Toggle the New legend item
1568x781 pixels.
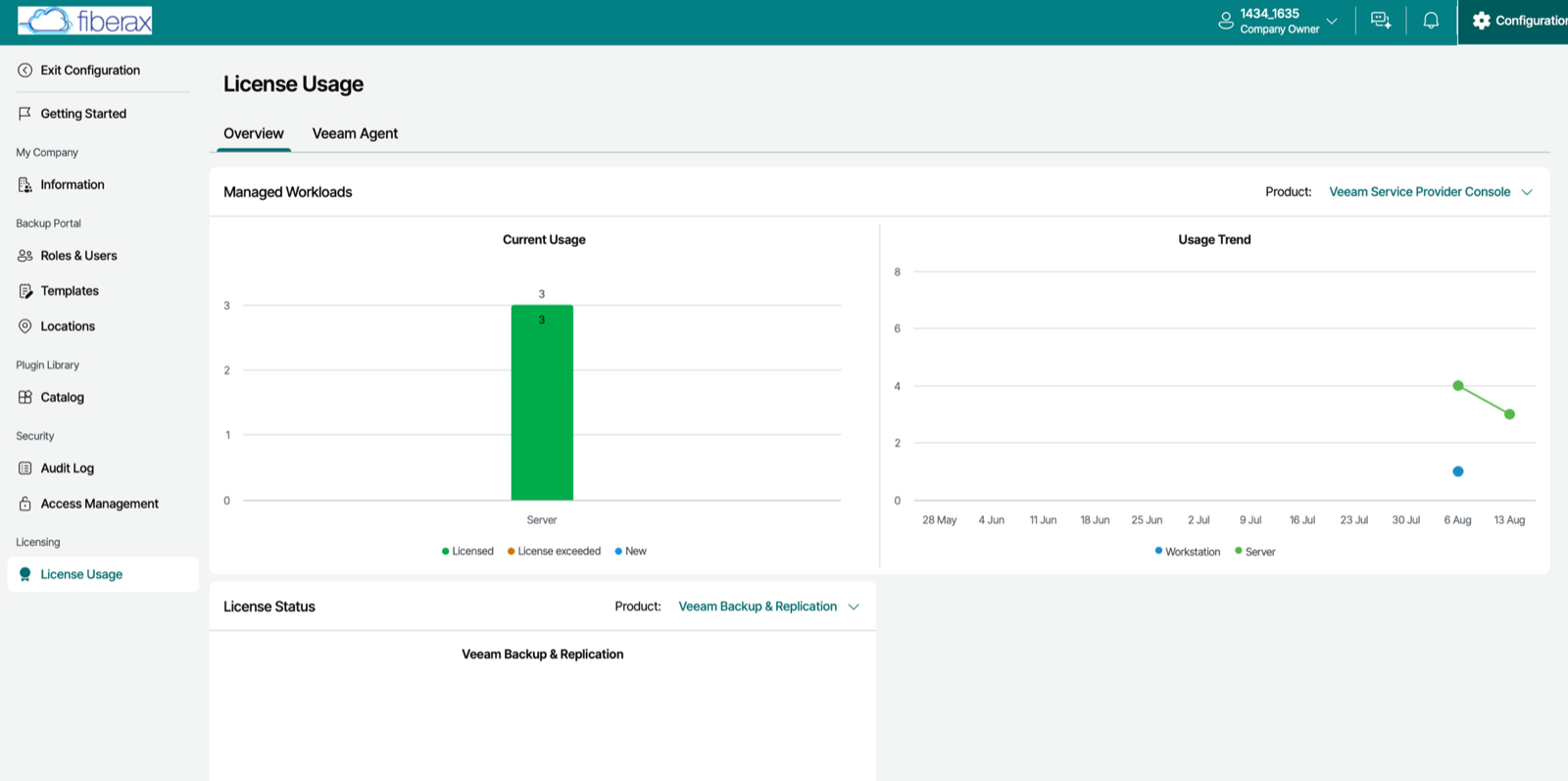(630, 552)
